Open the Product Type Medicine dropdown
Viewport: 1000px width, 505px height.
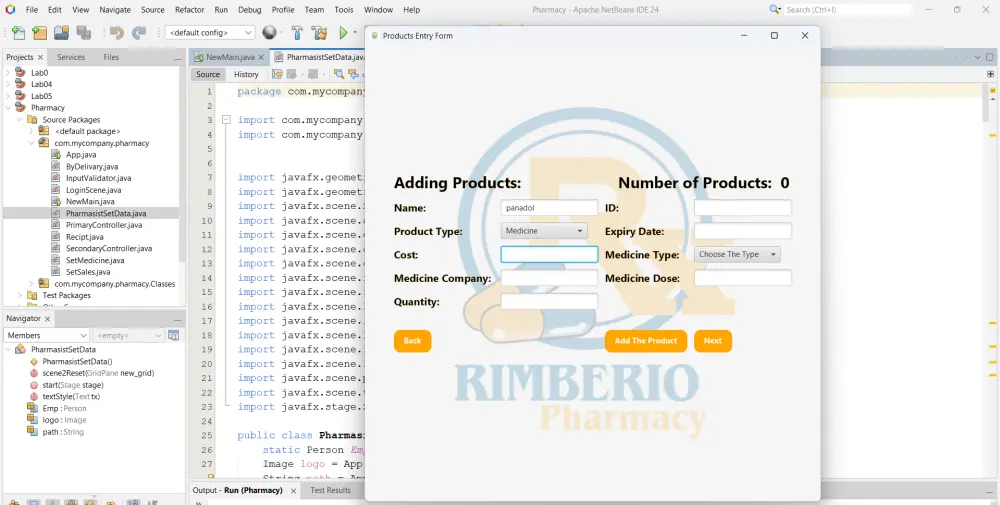[544, 231]
